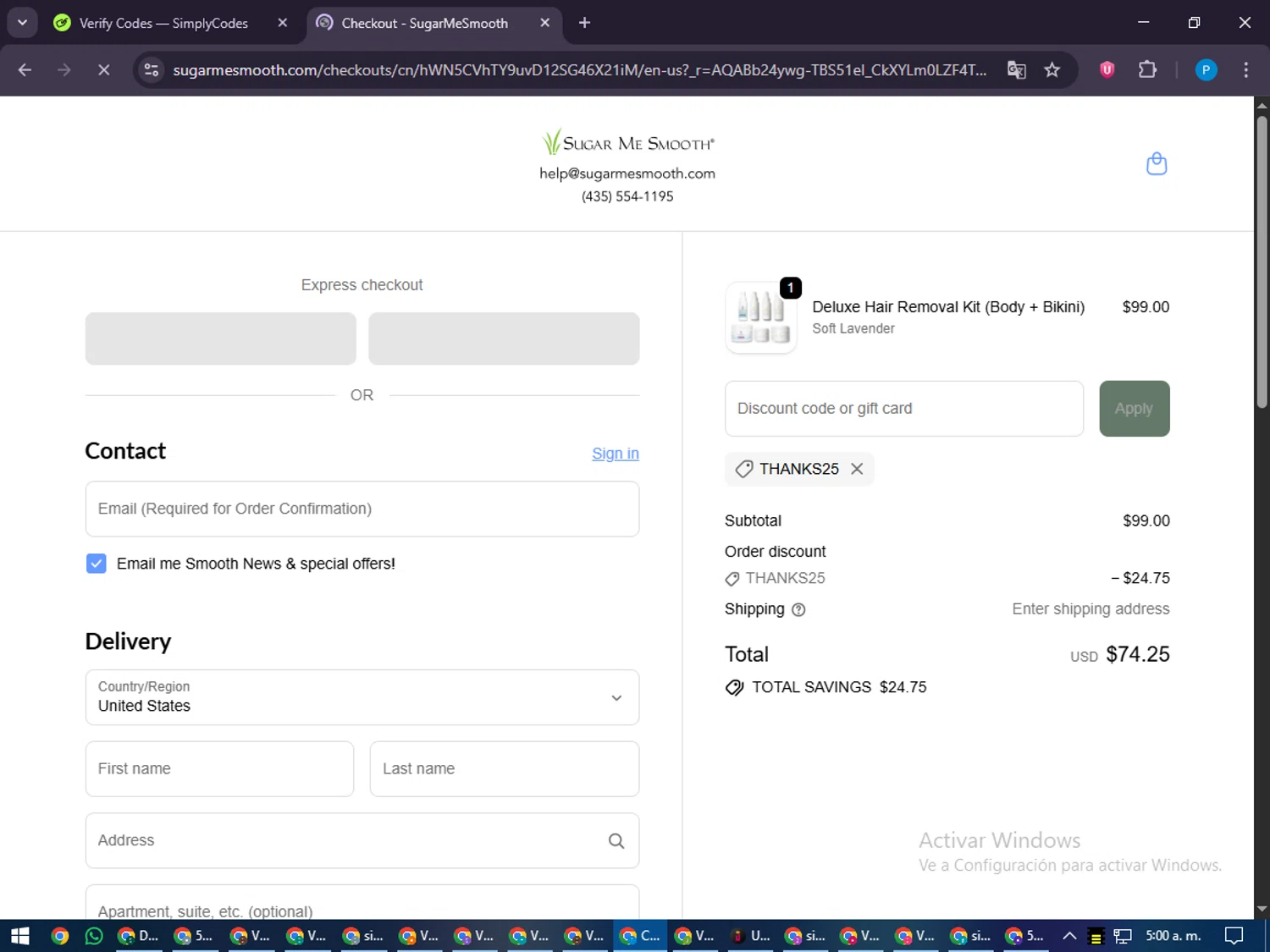
Task: Stop loading the page
Action: pyautogui.click(x=103, y=70)
